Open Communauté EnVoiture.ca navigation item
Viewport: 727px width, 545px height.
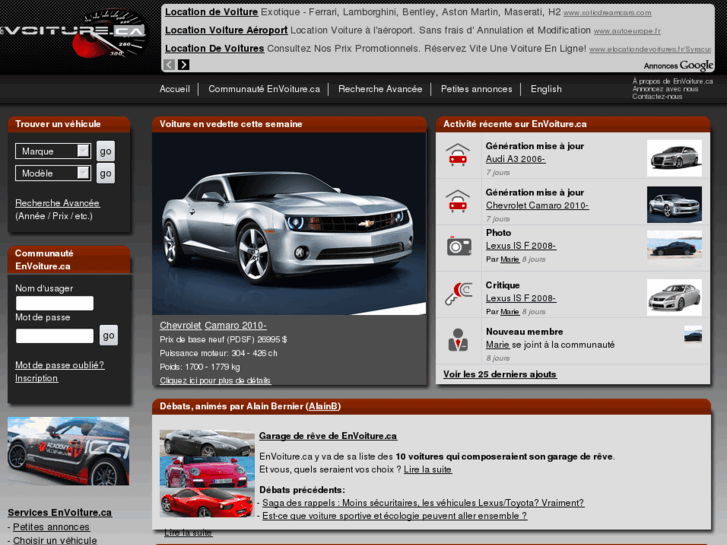pyautogui.click(x=264, y=89)
